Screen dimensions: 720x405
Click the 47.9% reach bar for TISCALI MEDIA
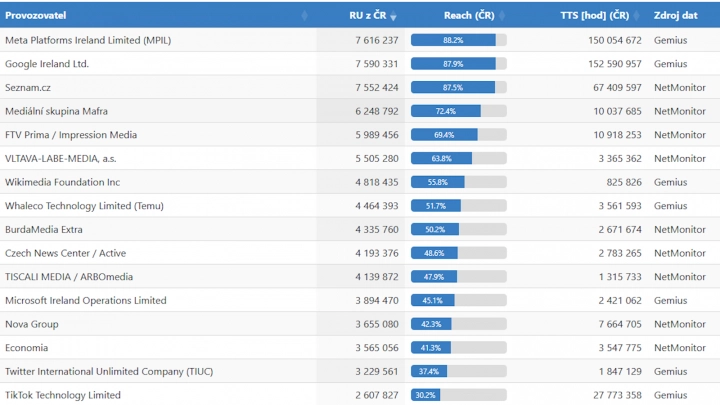[x=459, y=276]
